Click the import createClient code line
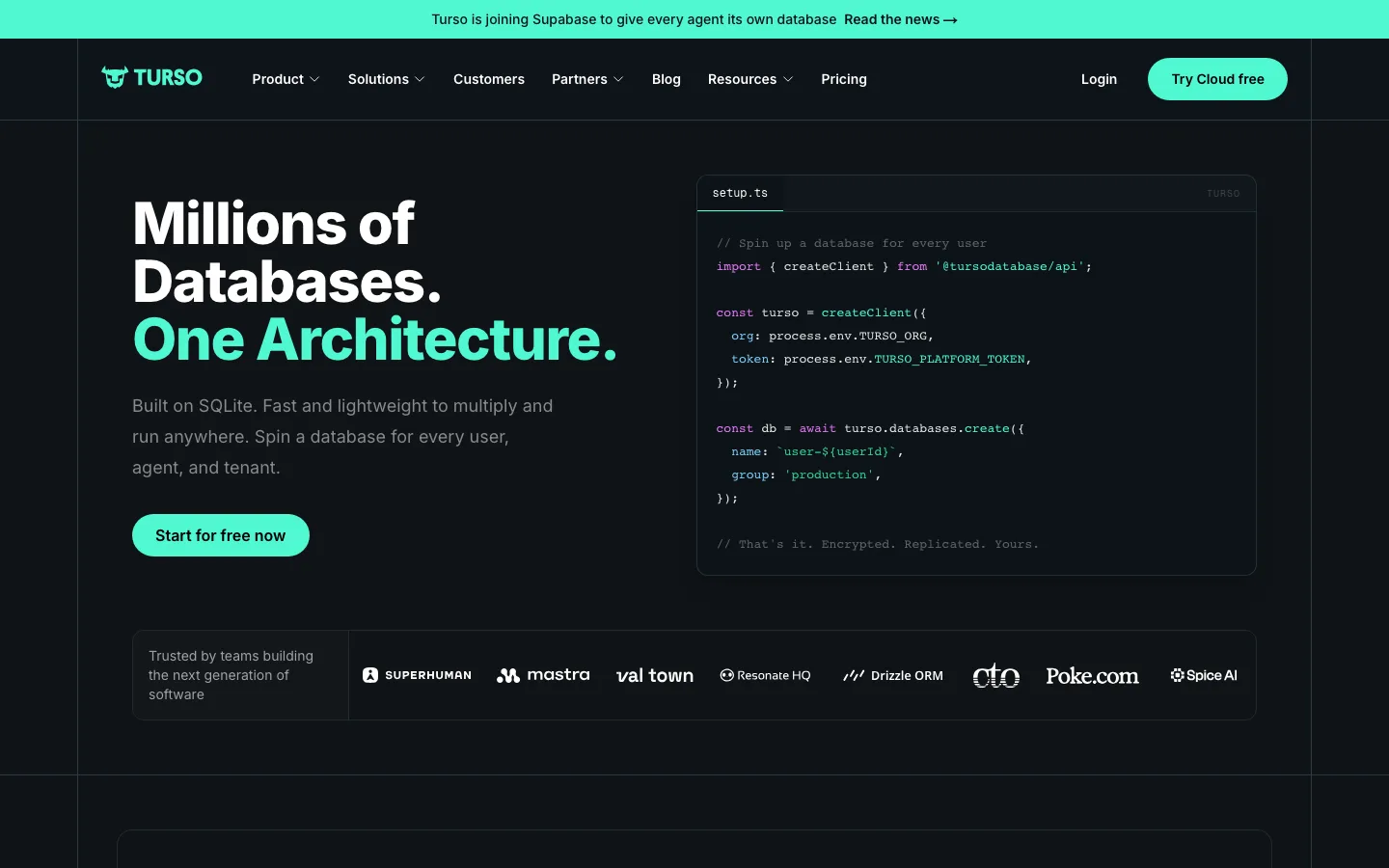Screen dimensions: 1389x868 904,266
